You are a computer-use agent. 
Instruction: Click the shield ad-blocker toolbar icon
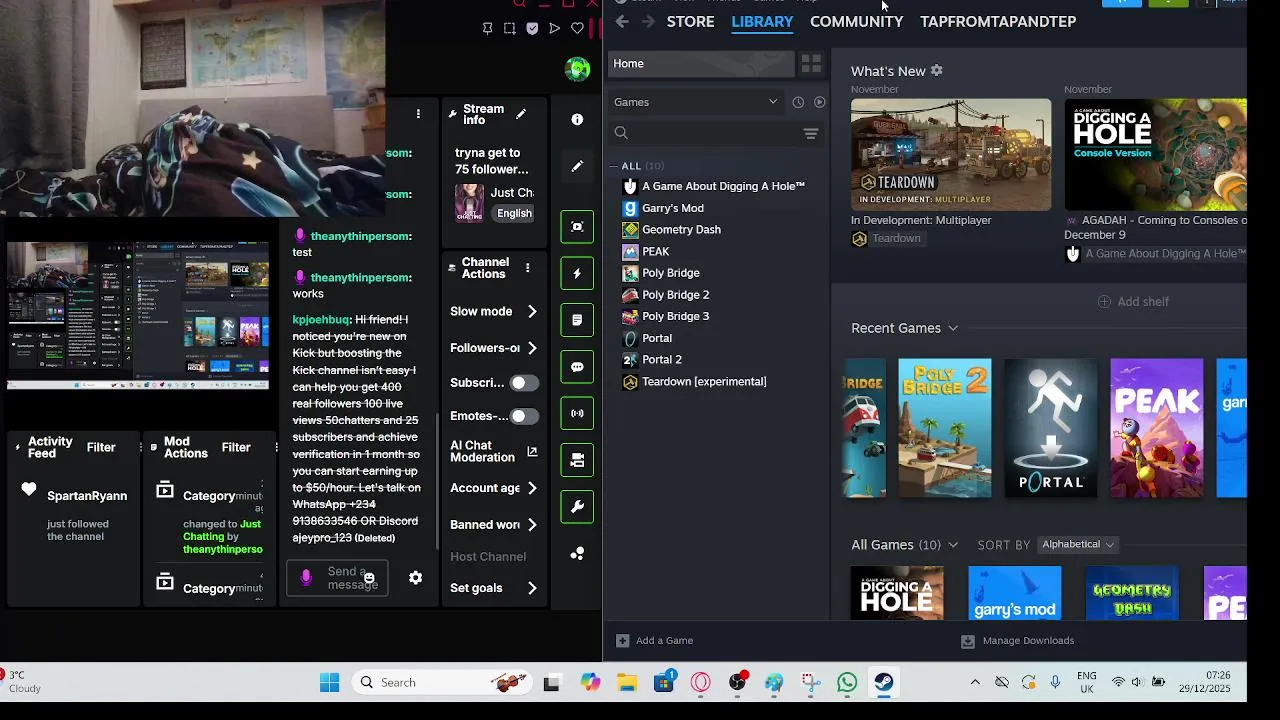pyautogui.click(x=532, y=28)
